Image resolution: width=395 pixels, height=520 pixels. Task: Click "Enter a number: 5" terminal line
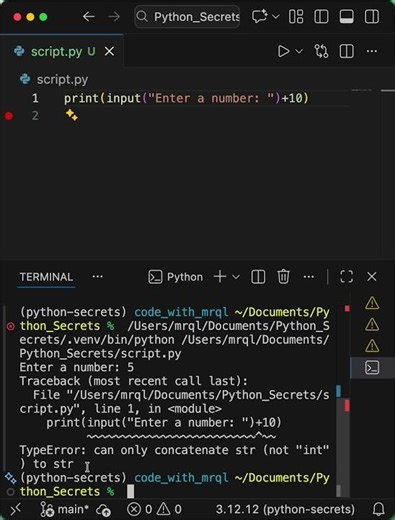tap(77, 367)
